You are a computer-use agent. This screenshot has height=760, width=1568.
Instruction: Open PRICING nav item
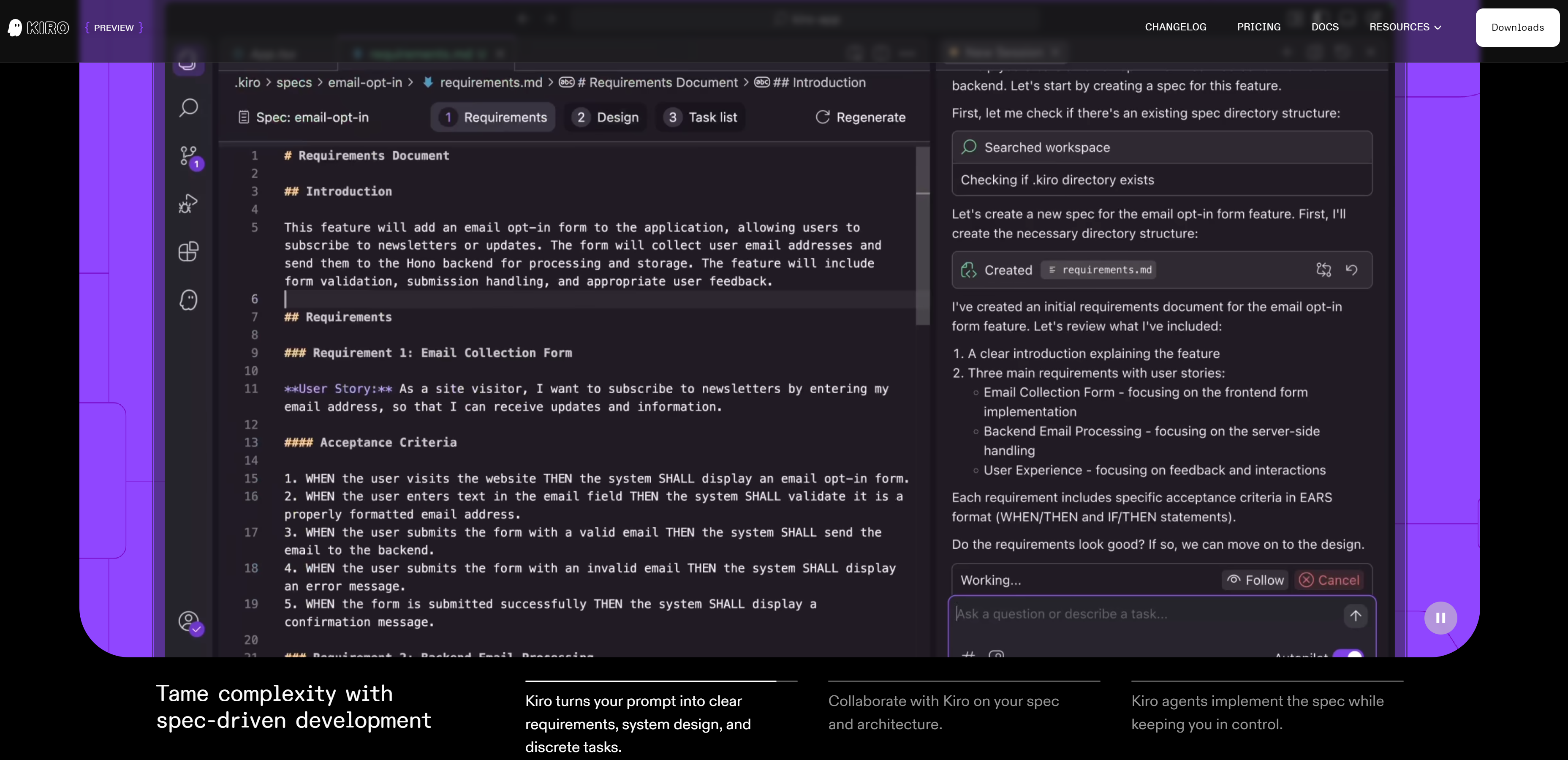[x=1258, y=27]
